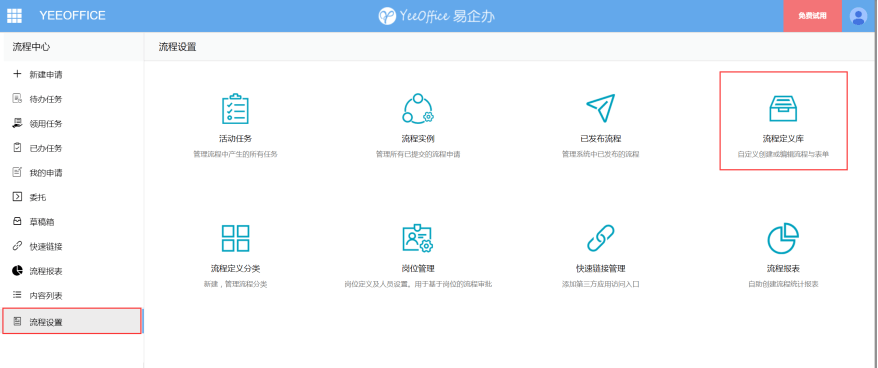The width and height of the screenshot is (878, 368).
Task: Open the 活动任务 tile label
Action: [x=235, y=138]
